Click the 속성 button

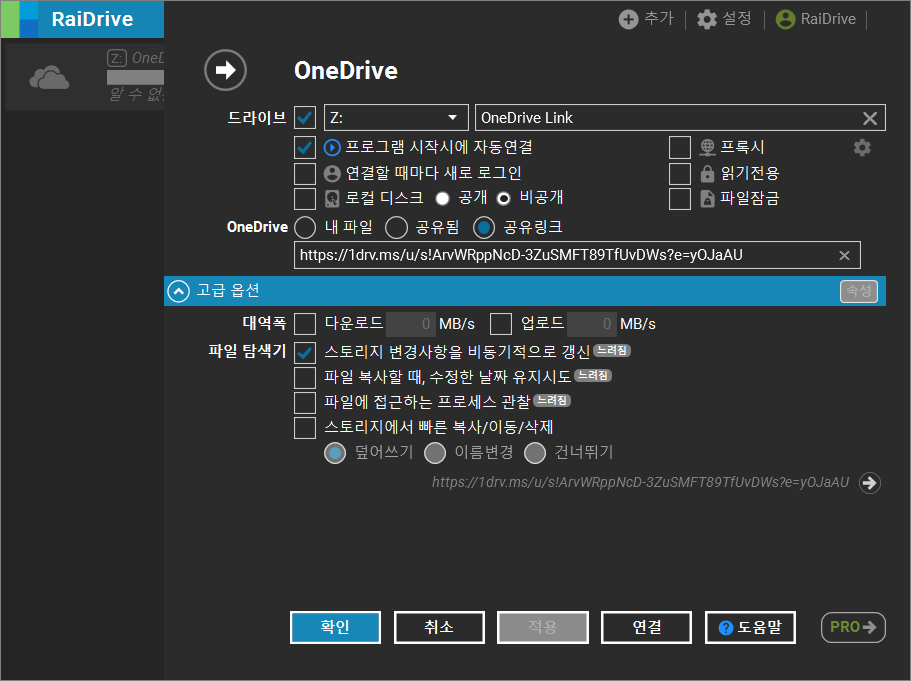click(x=859, y=291)
